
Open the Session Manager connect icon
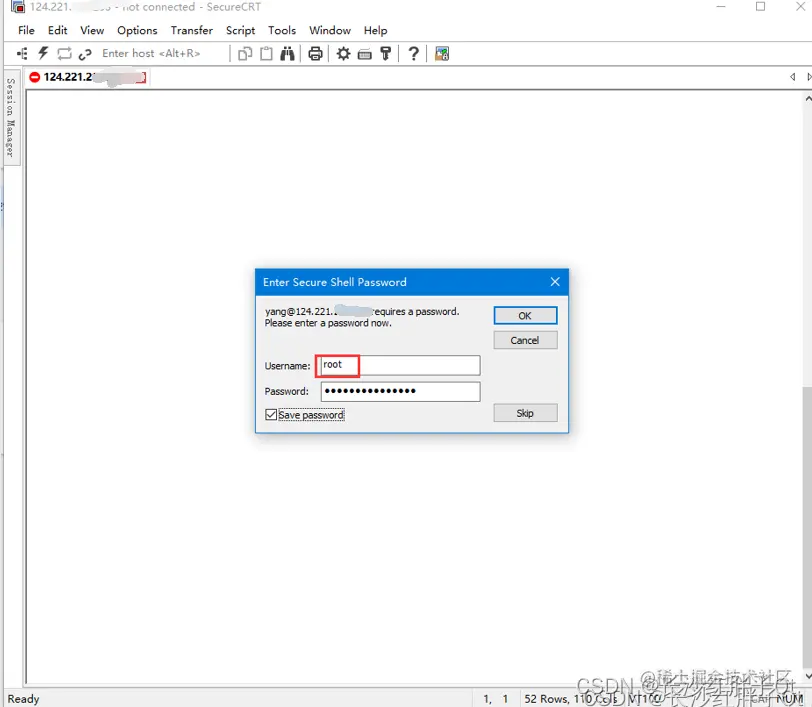click(22, 53)
